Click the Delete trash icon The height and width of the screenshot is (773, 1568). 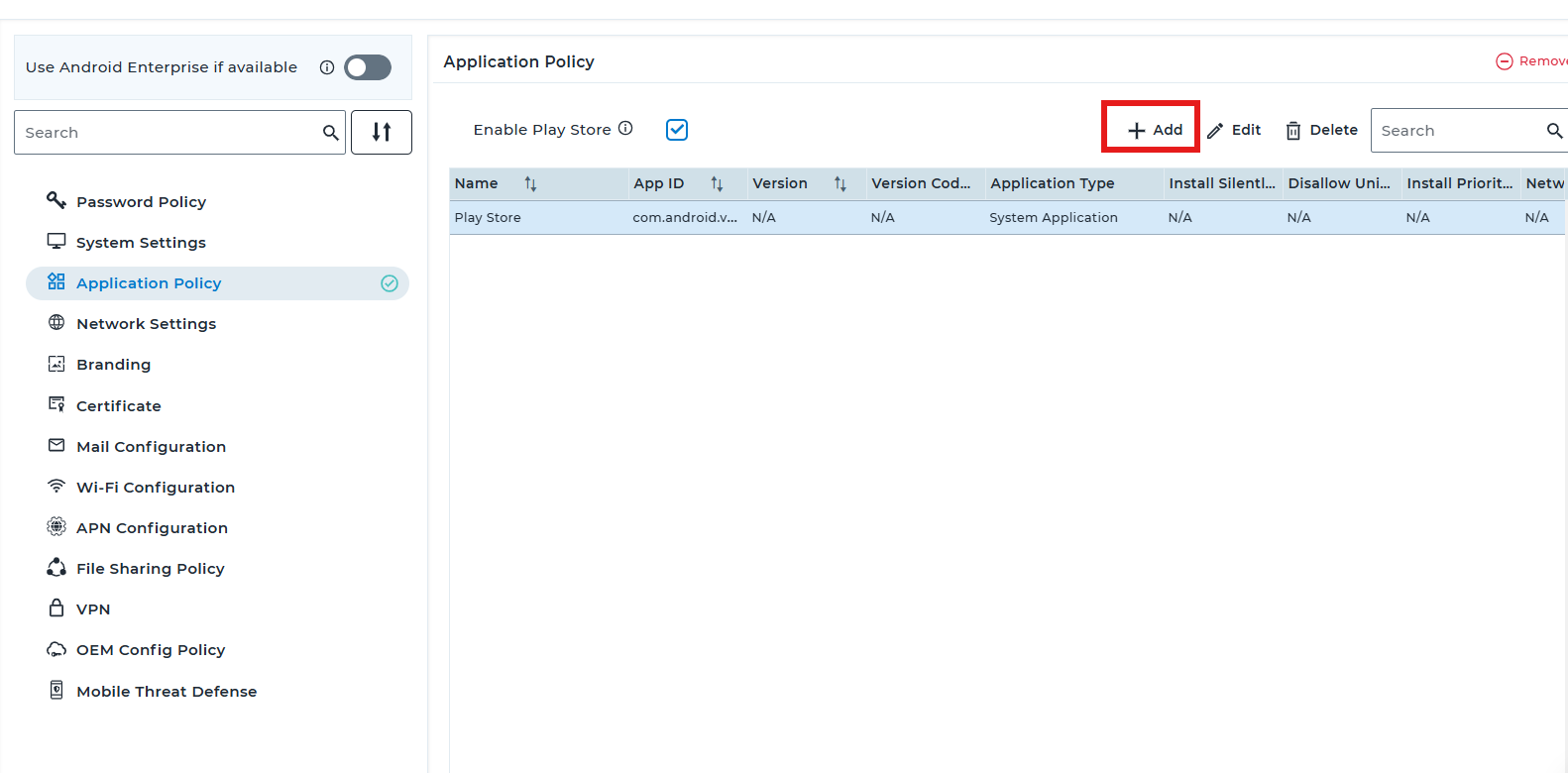[x=1293, y=131]
